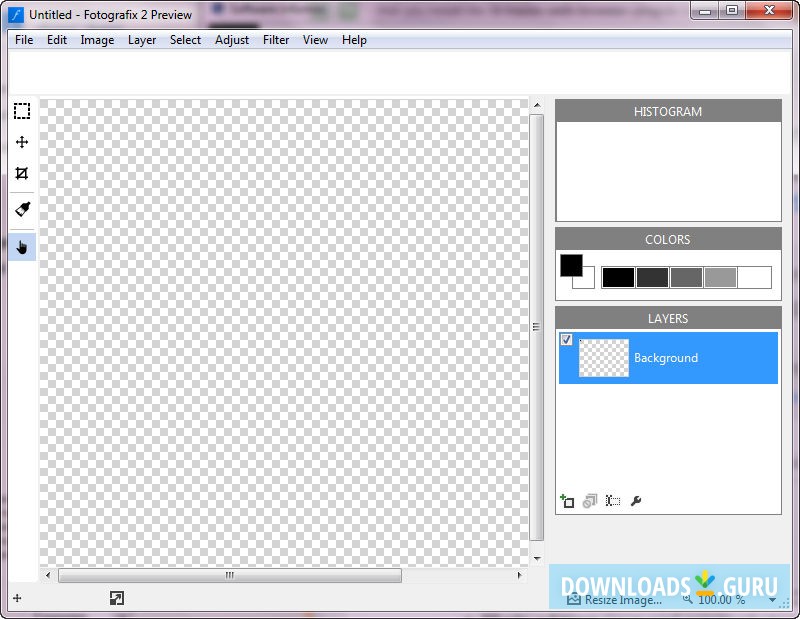Select the rectangular marquee selection tool
This screenshot has width=800, height=619.
click(x=22, y=111)
